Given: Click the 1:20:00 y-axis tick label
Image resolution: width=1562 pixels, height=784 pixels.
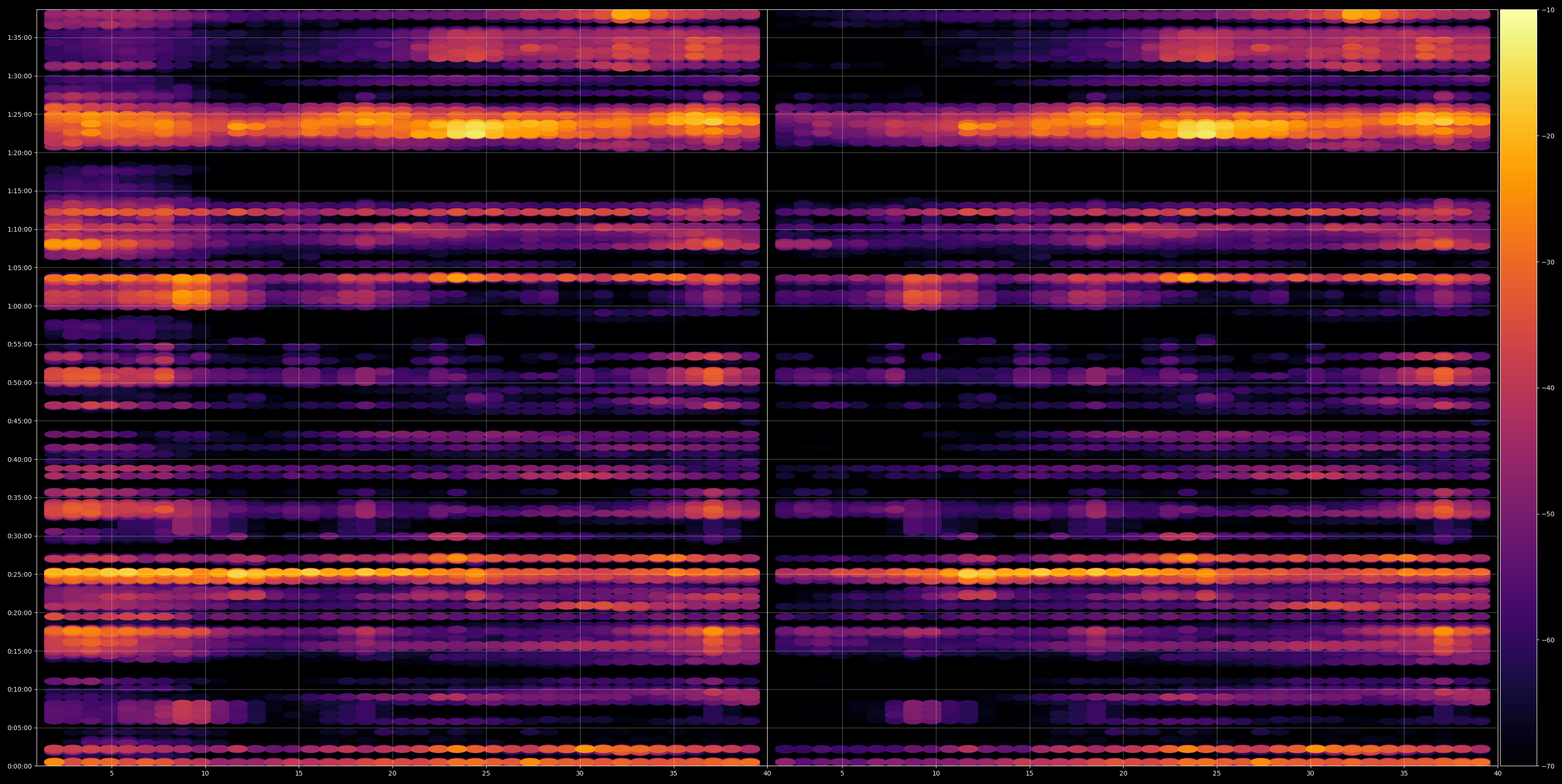Looking at the screenshot, I should (x=19, y=153).
